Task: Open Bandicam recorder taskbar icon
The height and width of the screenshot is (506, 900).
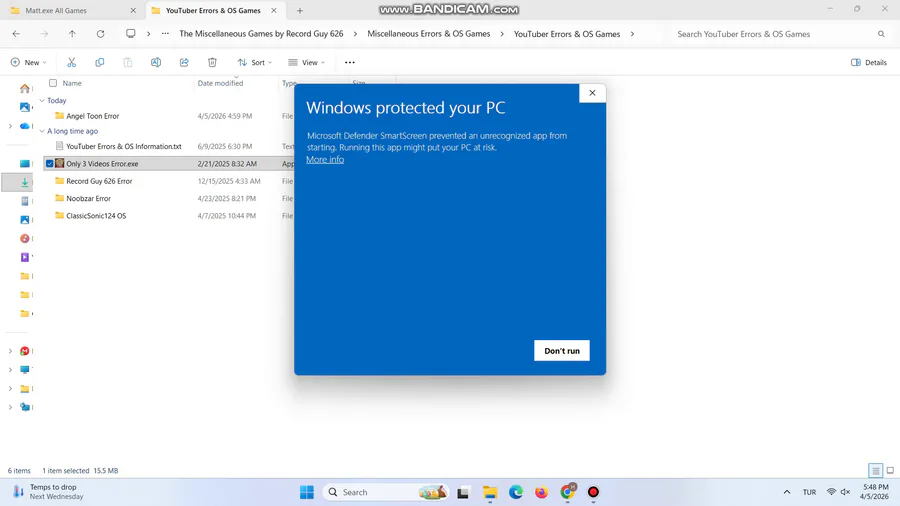Action: (593, 492)
